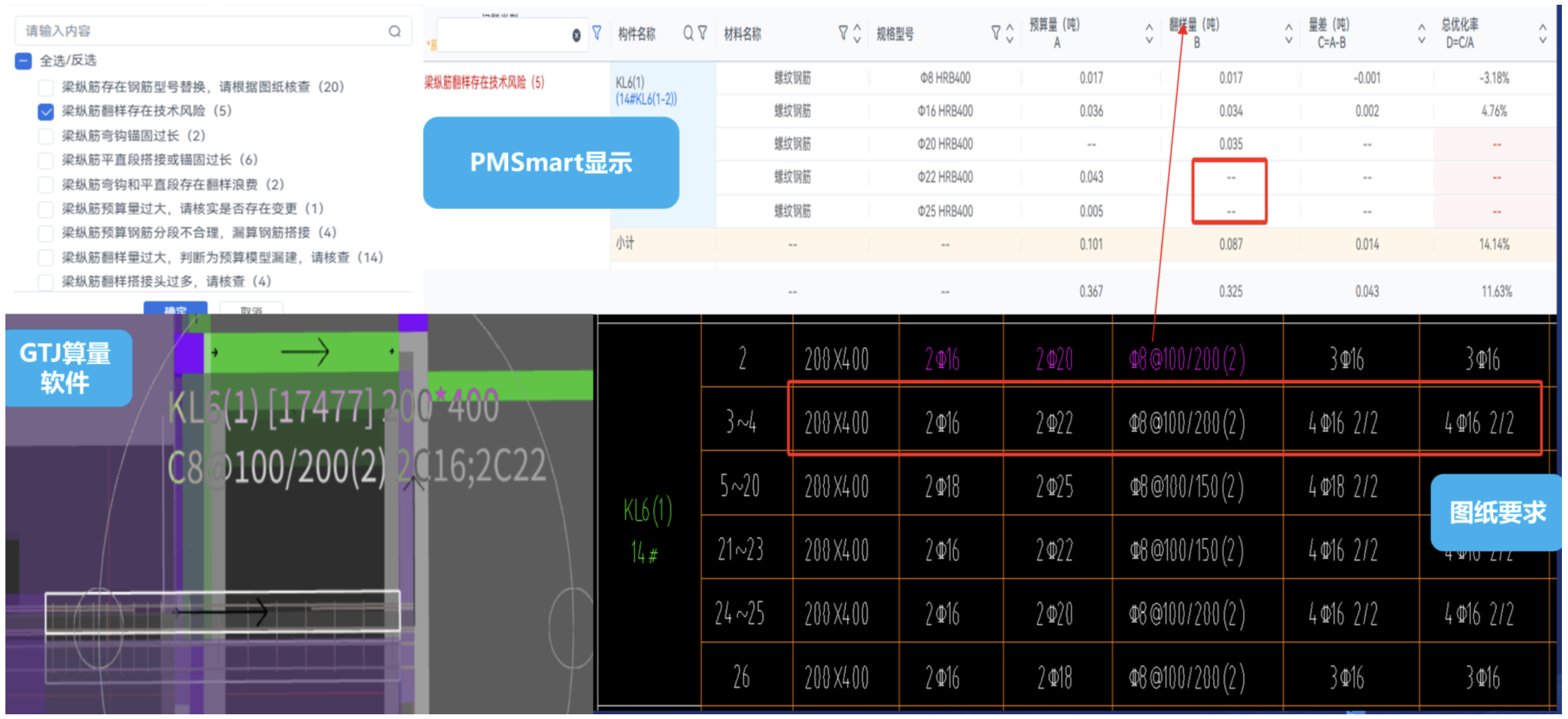
Task: Click the 21~23 floor cell in drawing table
Action: (740, 550)
